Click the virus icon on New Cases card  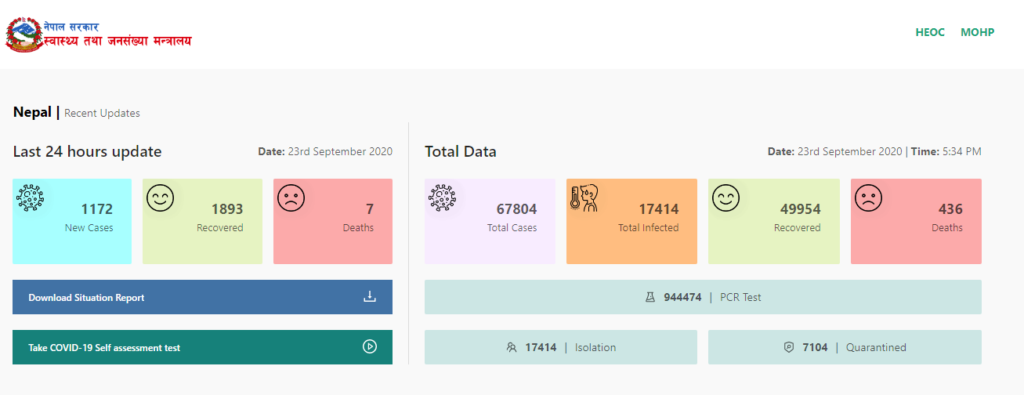click(30, 198)
